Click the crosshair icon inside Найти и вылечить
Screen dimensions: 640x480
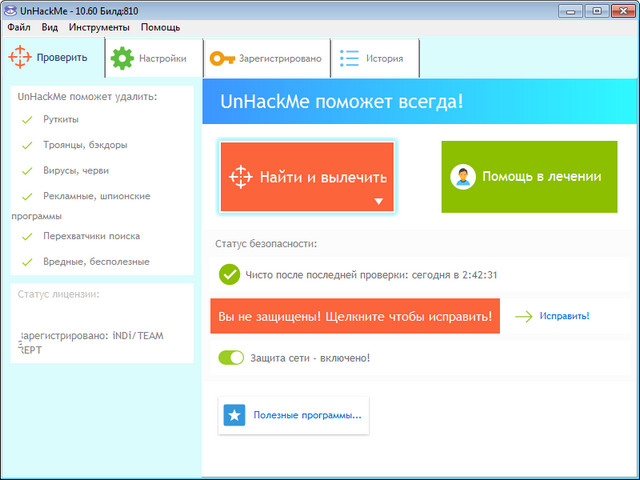point(240,177)
